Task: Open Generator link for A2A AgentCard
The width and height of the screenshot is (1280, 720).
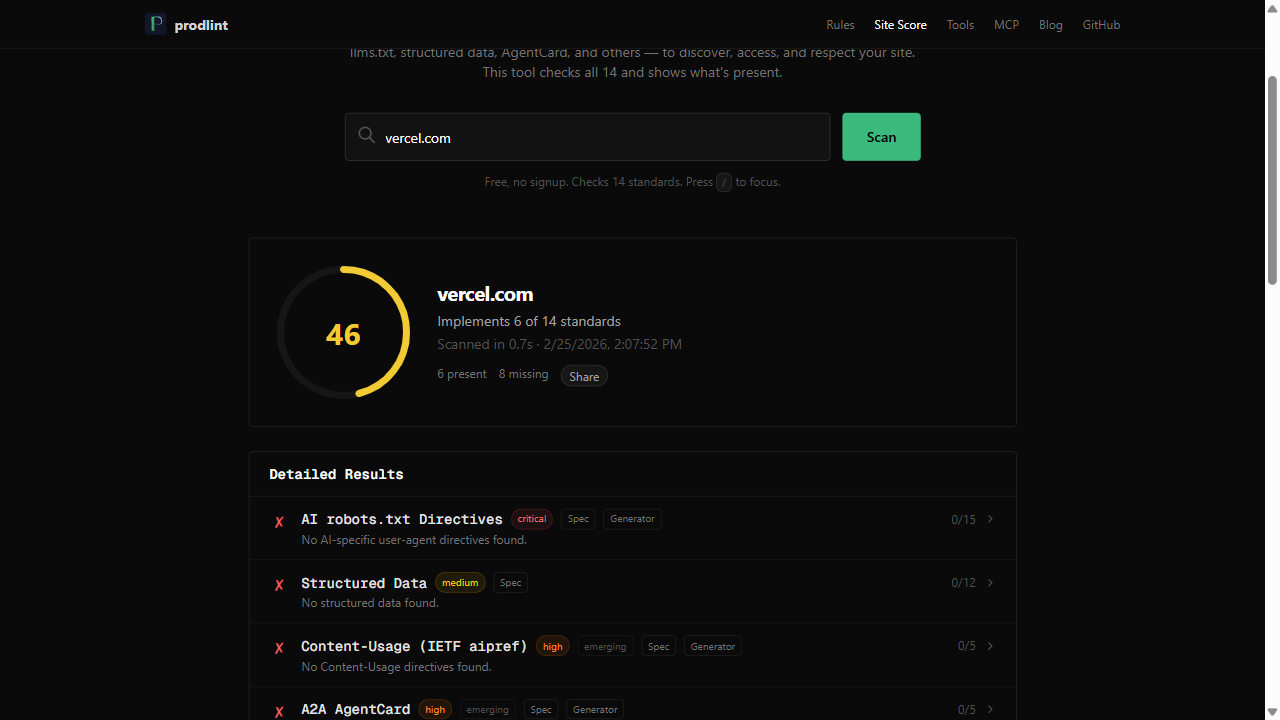Action: [596, 710]
